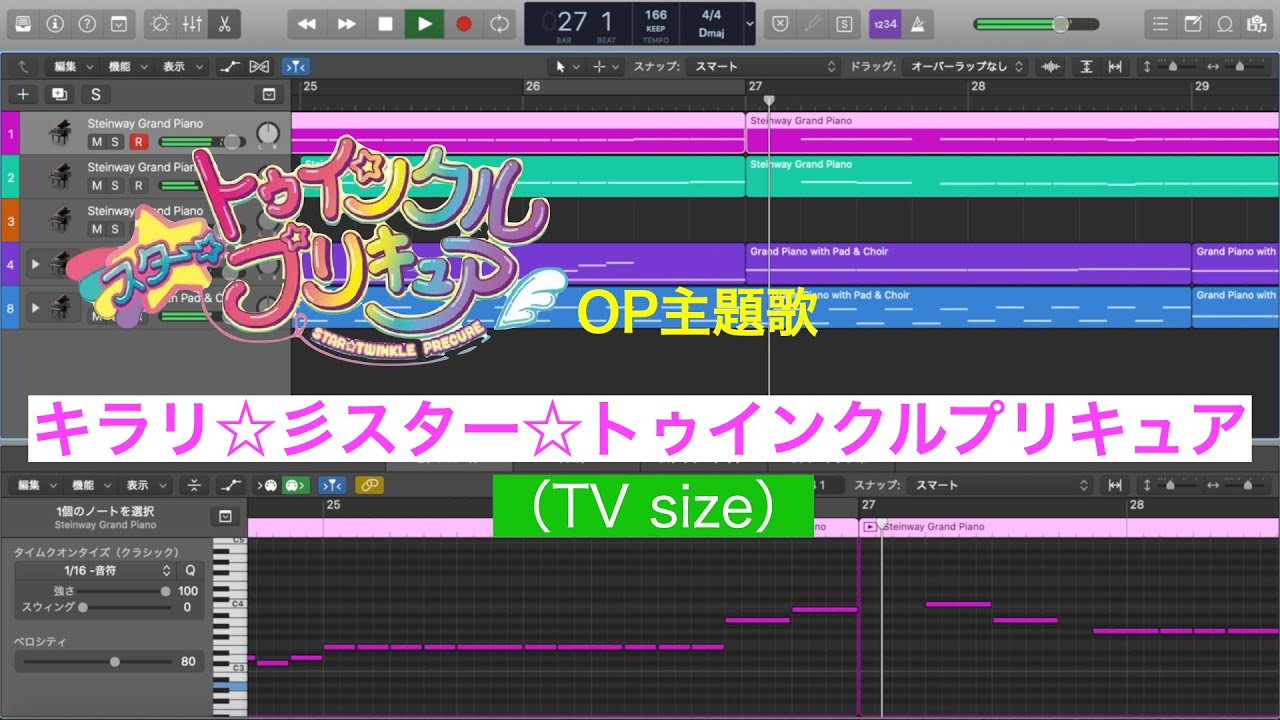This screenshot has height=720, width=1280.
Task: Expand track 8 disclosure triangle
Action: pyautogui.click(x=36, y=308)
